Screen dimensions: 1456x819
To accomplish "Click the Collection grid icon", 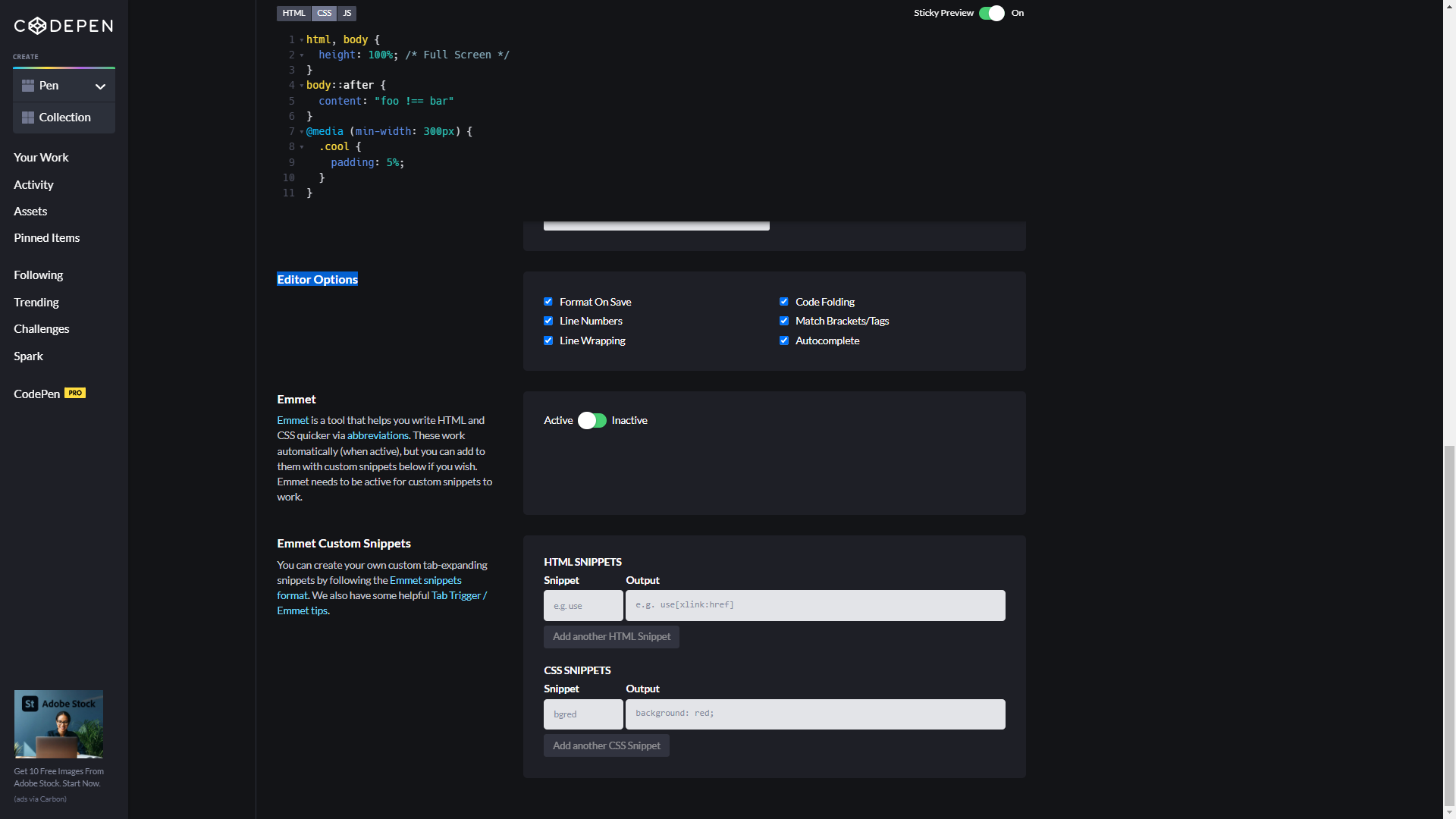I will point(28,118).
